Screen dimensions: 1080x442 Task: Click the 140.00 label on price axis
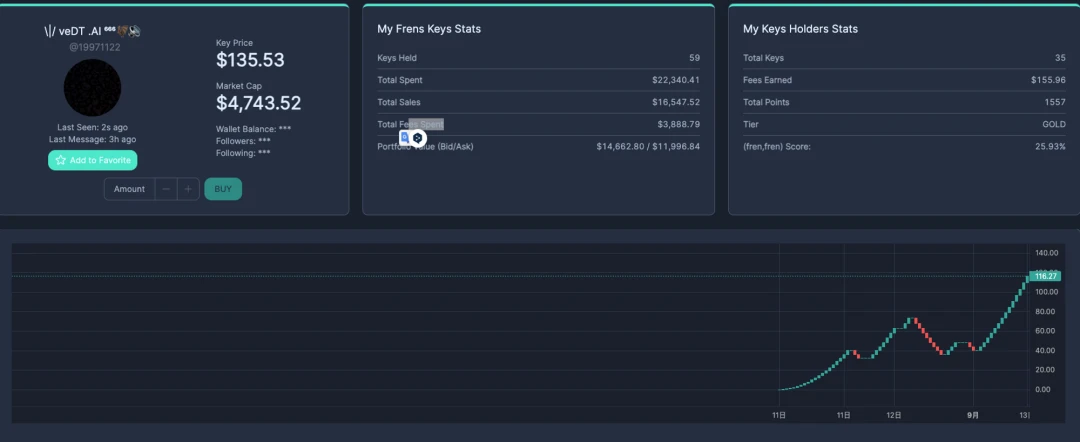1047,253
